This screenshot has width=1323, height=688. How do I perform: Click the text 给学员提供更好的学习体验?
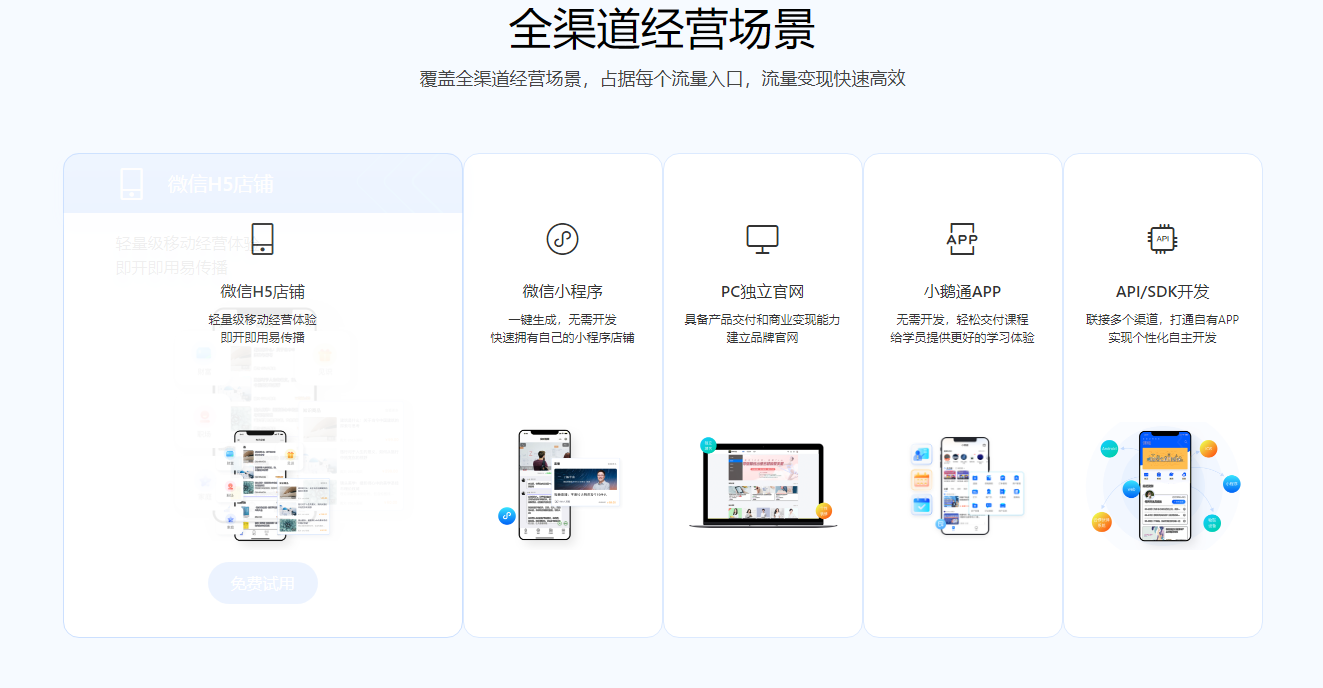[x=963, y=338]
